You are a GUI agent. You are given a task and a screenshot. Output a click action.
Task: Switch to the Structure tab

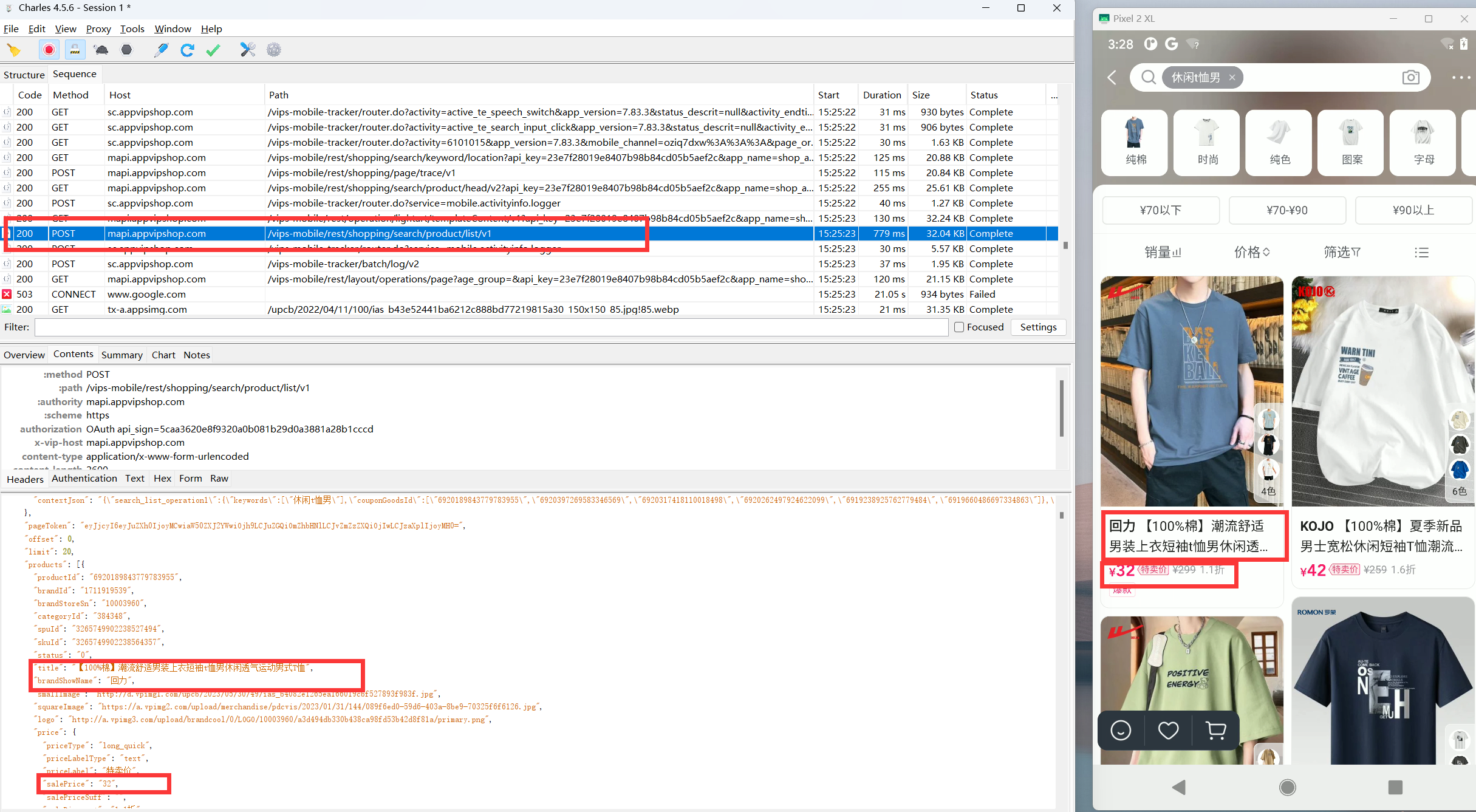(24, 75)
